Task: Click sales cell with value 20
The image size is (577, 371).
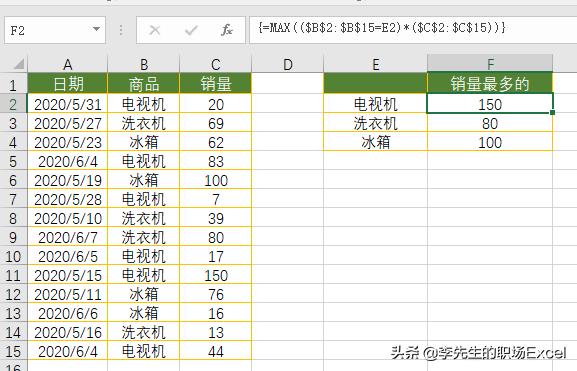Action: [x=216, y=104]
